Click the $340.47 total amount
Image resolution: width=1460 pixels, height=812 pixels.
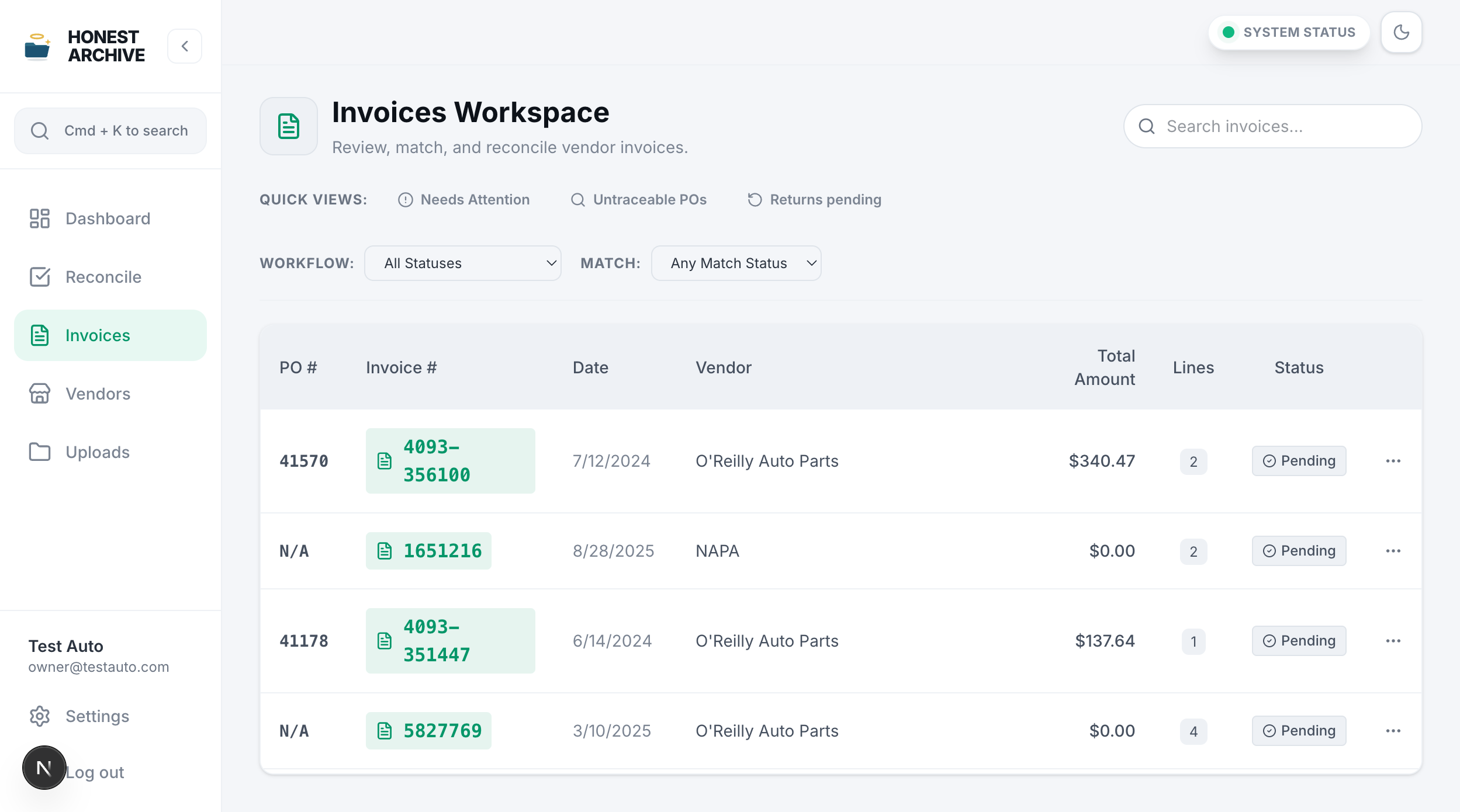point(1102,461)
